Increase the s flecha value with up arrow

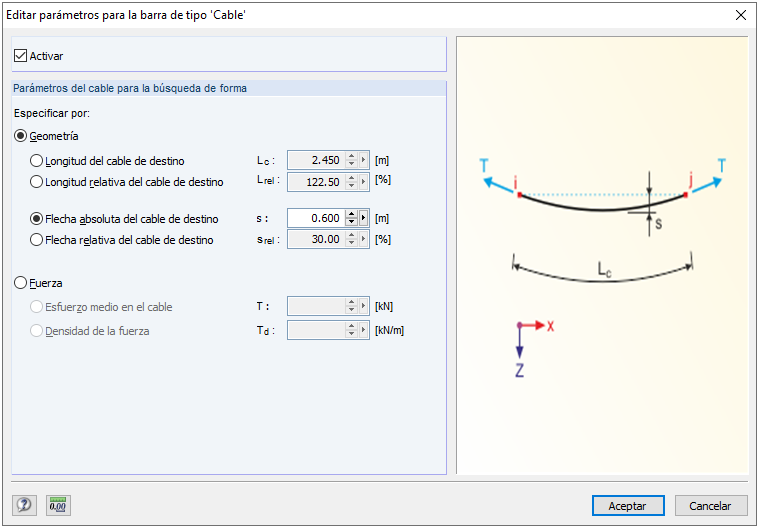point(351,214)
